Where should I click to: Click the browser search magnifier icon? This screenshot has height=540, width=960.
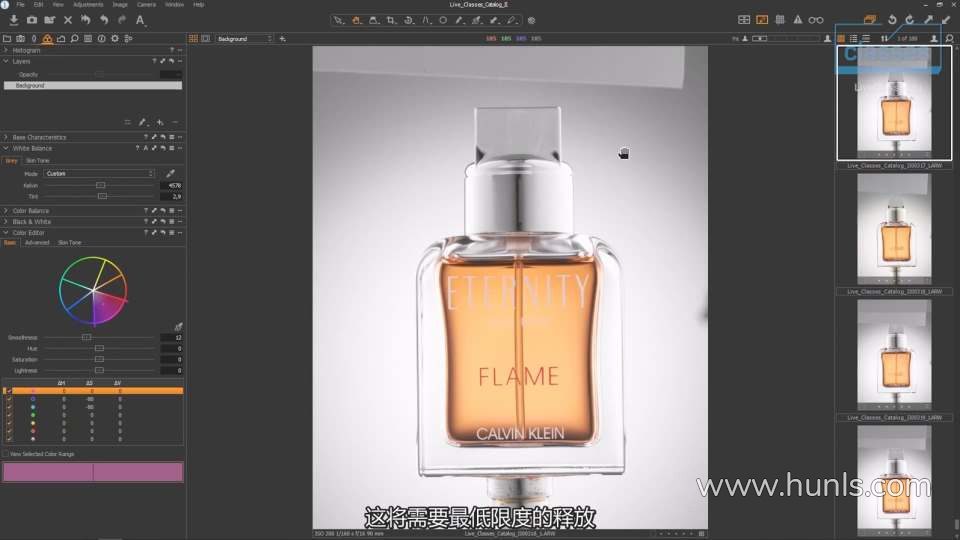(x=950, y=39)
